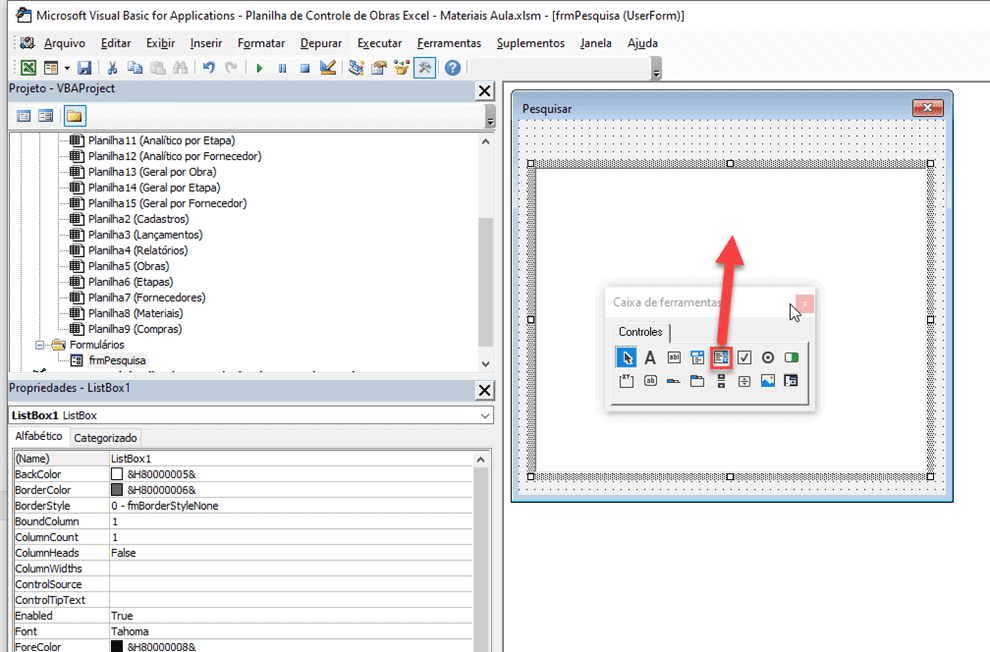Click the BorderColor color swatch
The height and width of the screenshot is (652, 990).
117,490
